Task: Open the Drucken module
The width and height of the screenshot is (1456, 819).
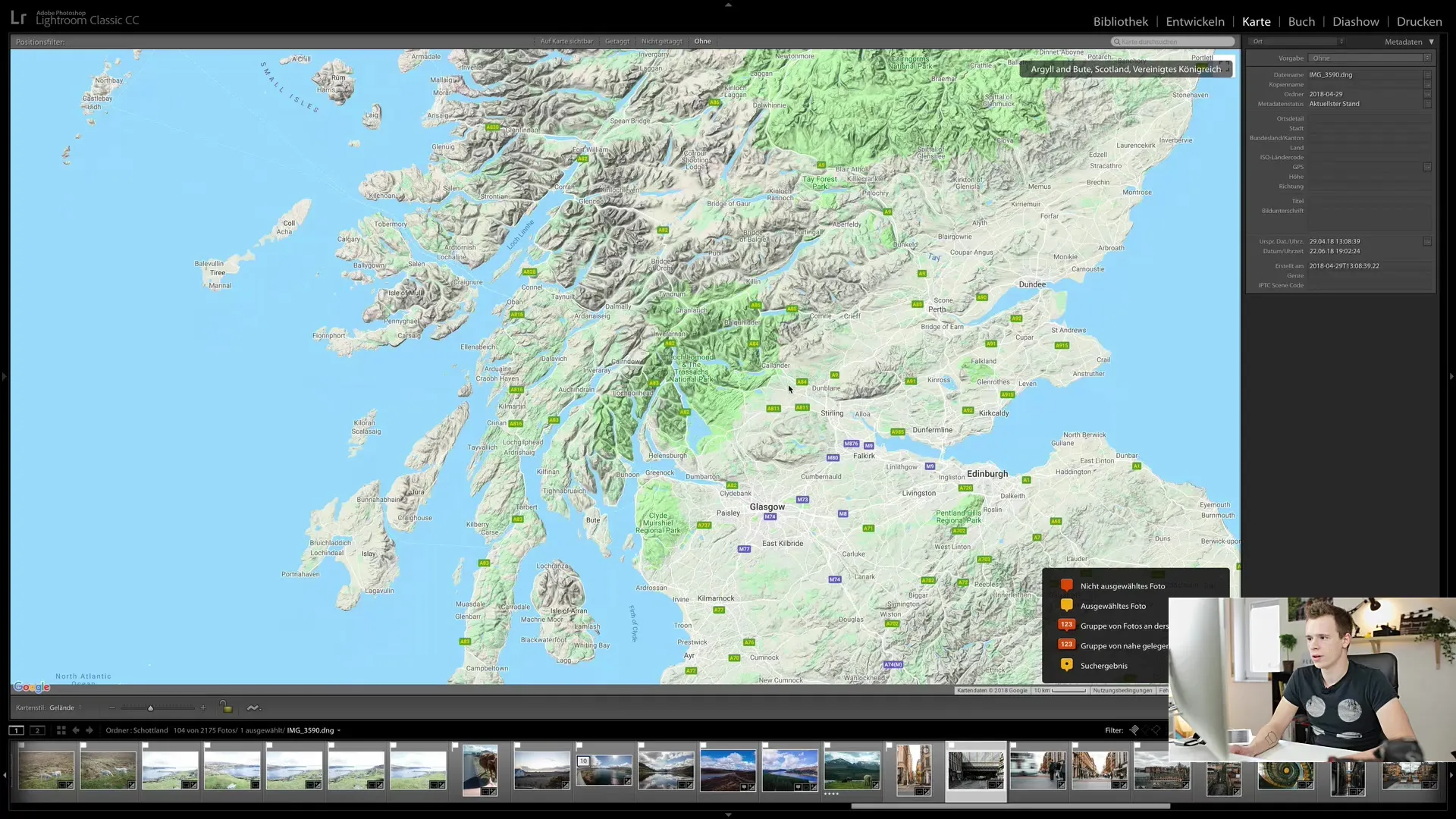Action: coord(1419,21)
